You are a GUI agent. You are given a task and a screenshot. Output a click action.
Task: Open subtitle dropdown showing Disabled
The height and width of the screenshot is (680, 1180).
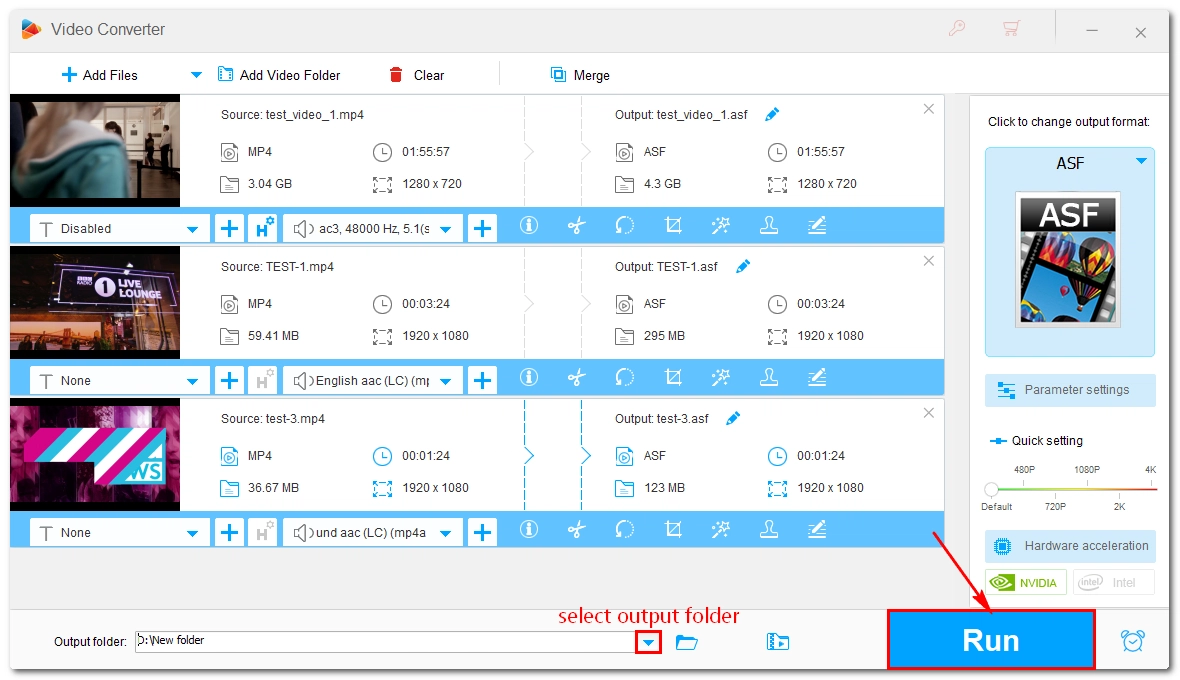(x=119, y=228)
